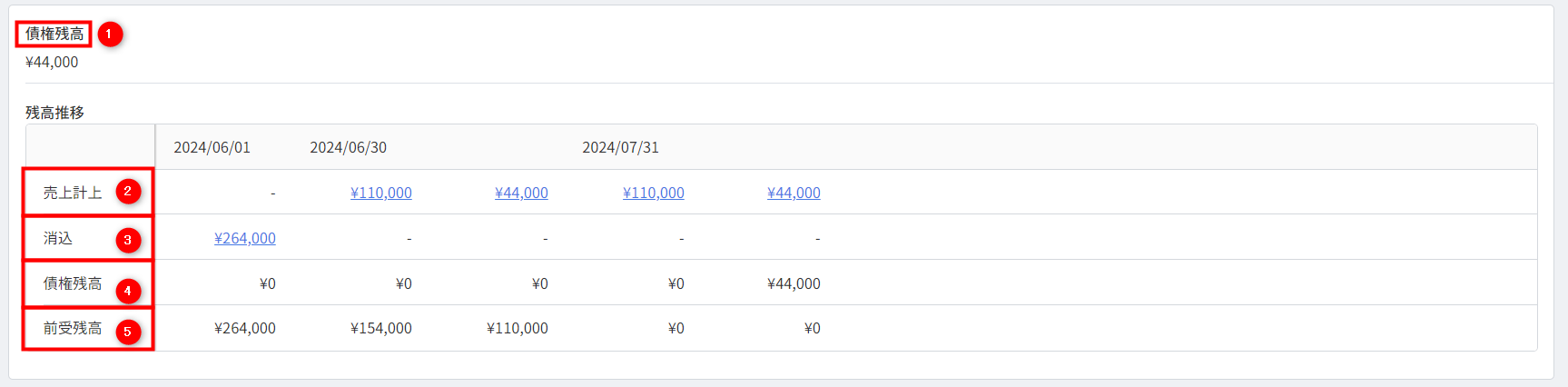Select red badge 5 beside 前受残高

127,332
